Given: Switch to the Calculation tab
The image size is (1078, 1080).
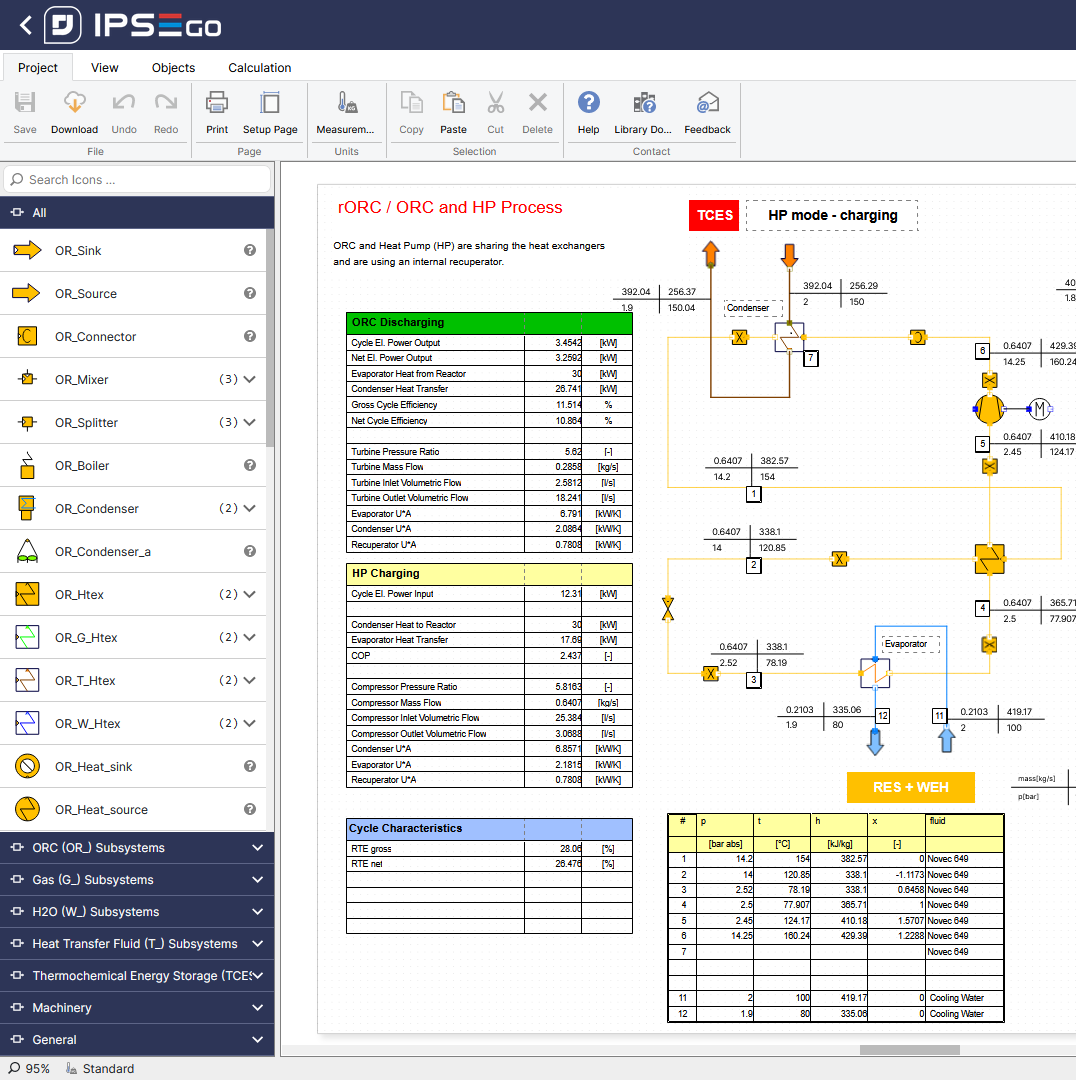Looking at the screenshot, I should tap(259, 68).
